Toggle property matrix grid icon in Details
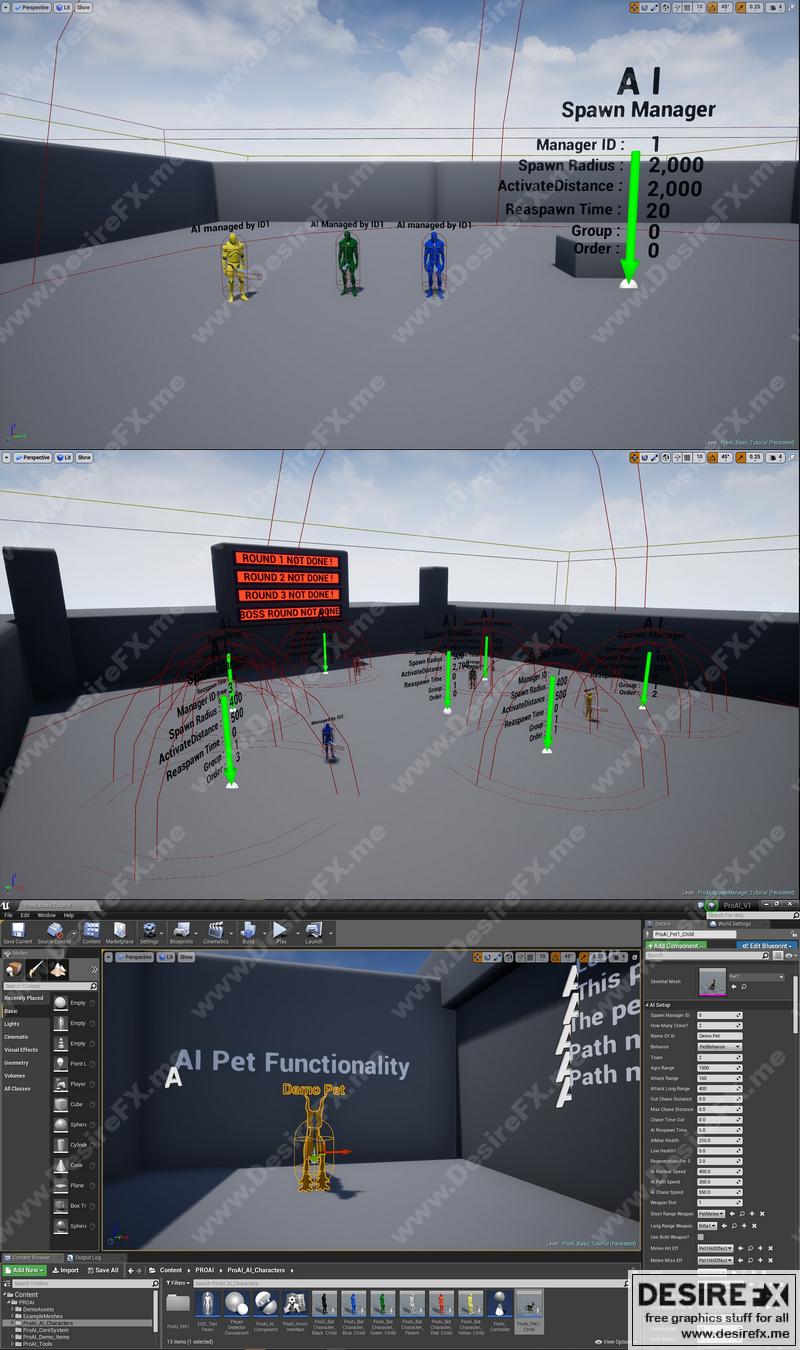The image size is (800, 1350). coord(778,956)
